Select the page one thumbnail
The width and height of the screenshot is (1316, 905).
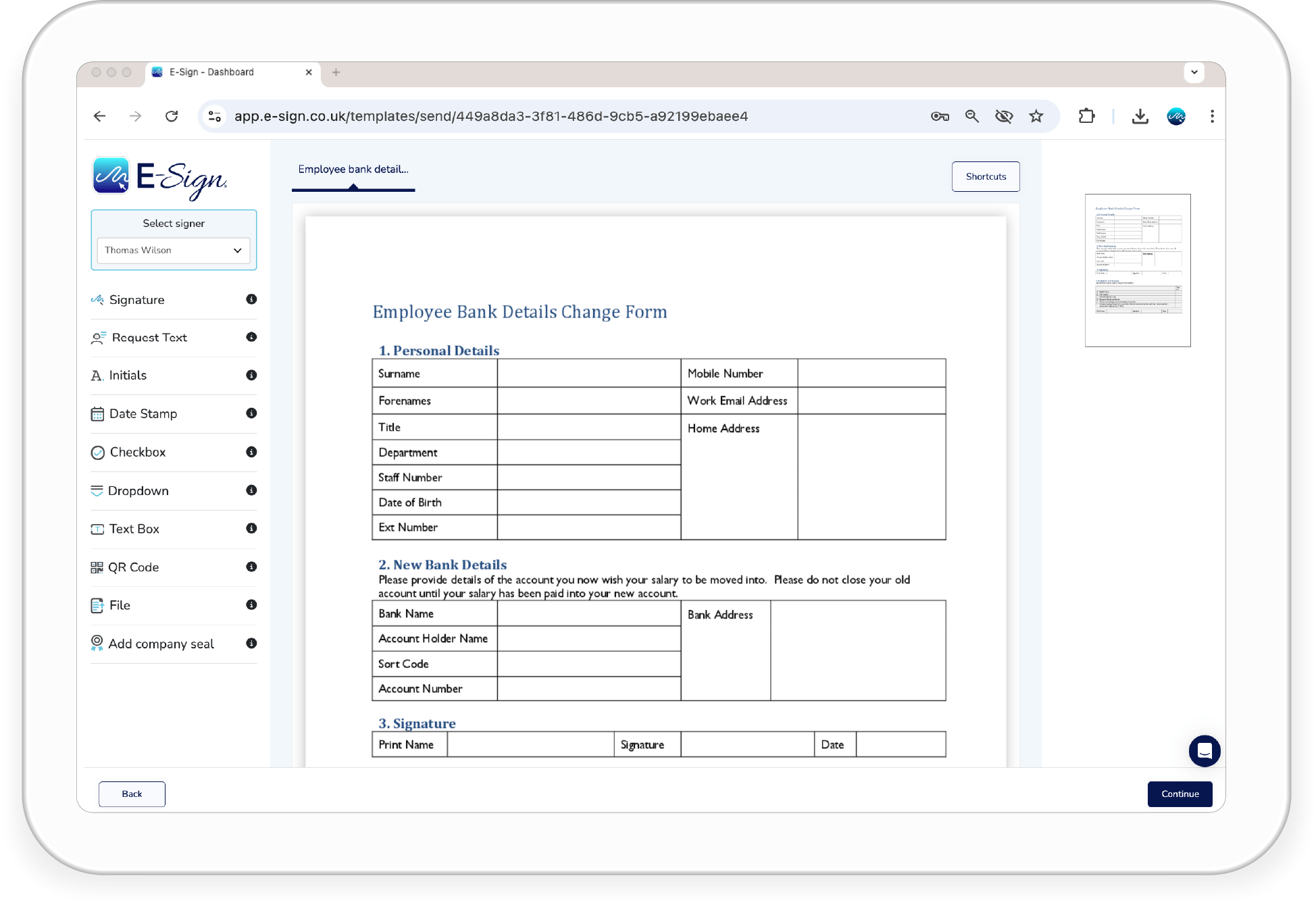(1138, 270)
